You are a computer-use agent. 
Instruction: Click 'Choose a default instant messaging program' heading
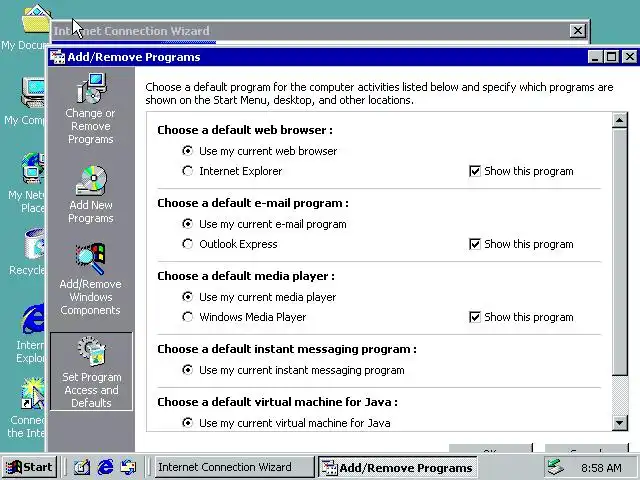click(x=287, y=349)
